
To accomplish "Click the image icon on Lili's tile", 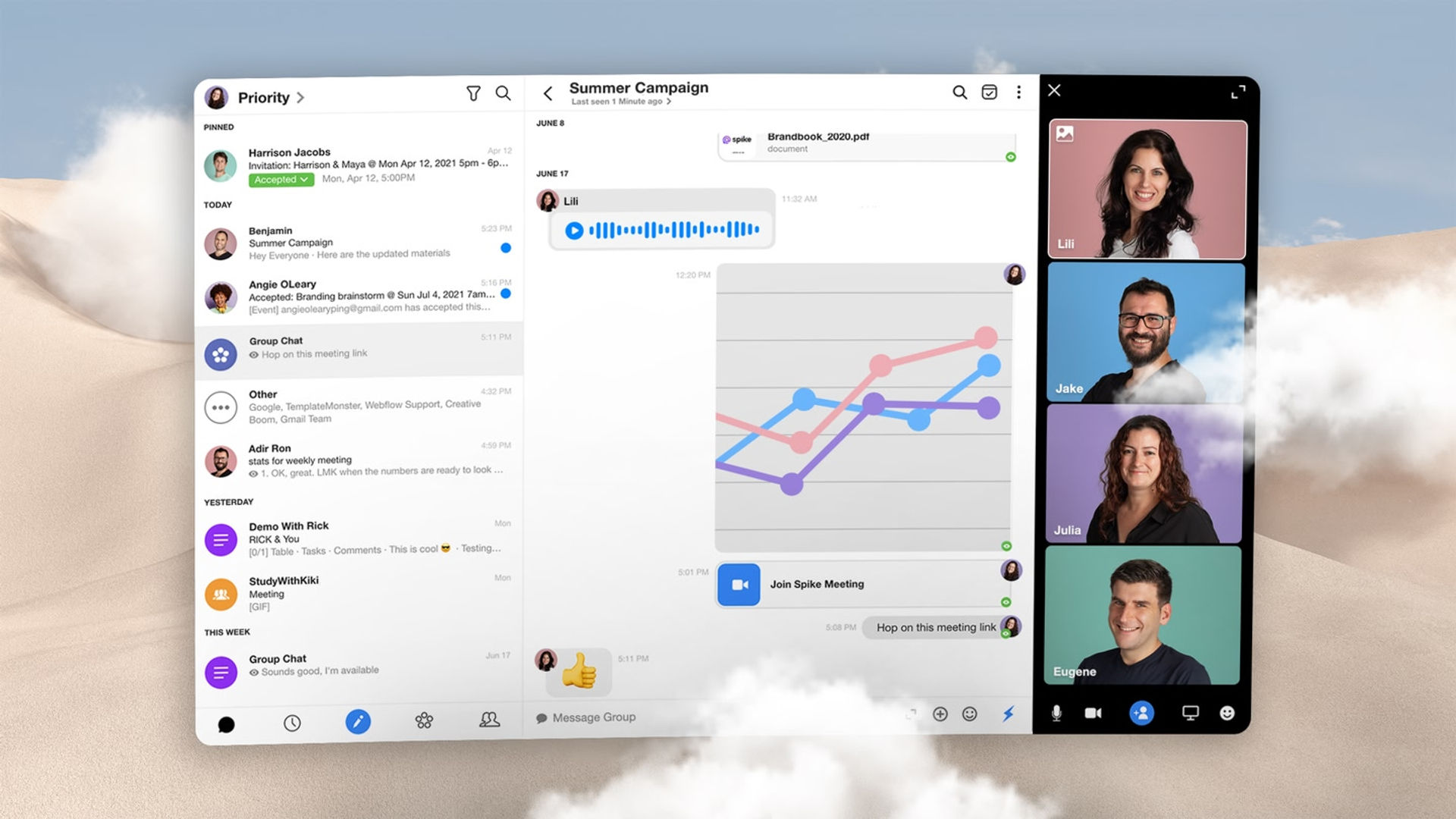I will click(1065, 134).
